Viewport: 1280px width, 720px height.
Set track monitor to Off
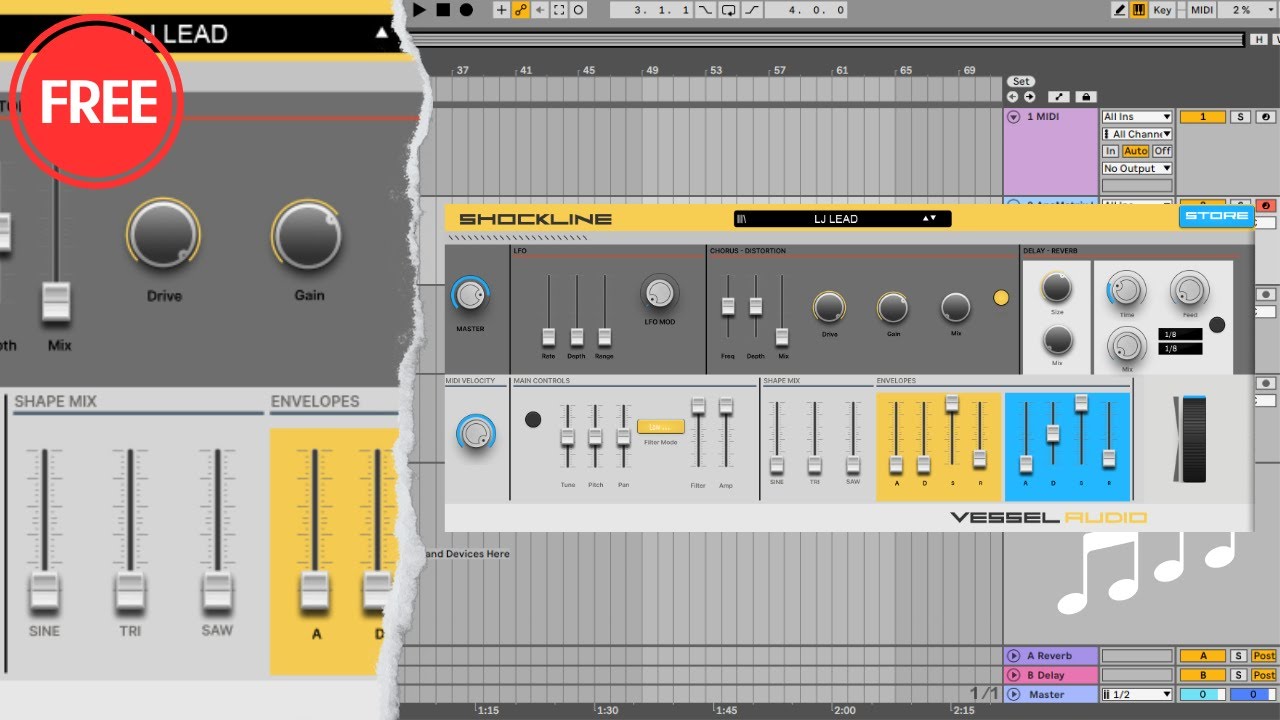tap(1162, 151)
